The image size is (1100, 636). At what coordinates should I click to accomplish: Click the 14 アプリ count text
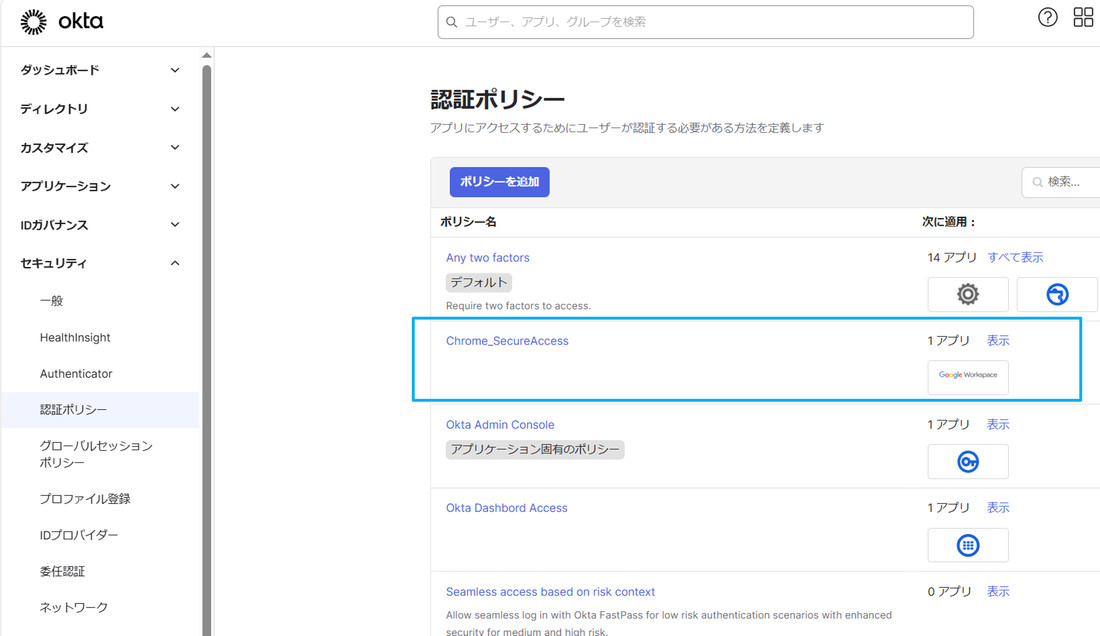point(952,257)
